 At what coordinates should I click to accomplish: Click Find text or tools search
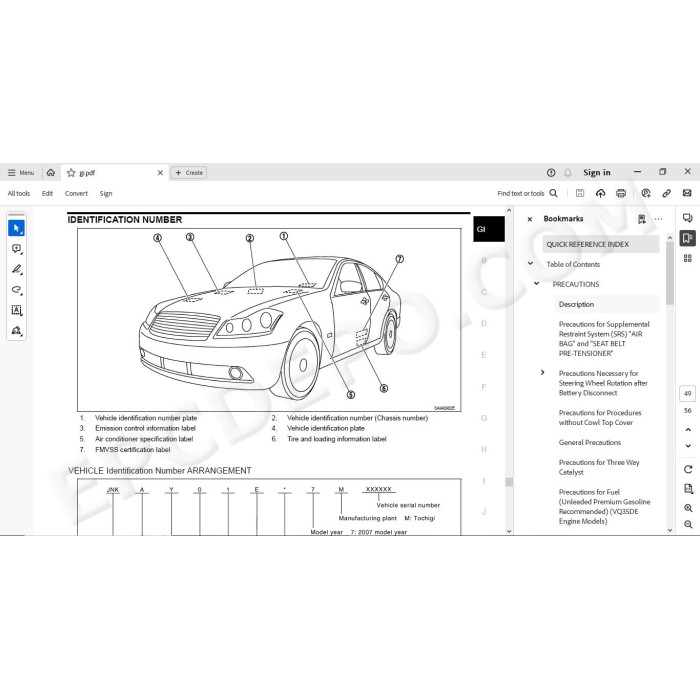[x=527, y=193]
